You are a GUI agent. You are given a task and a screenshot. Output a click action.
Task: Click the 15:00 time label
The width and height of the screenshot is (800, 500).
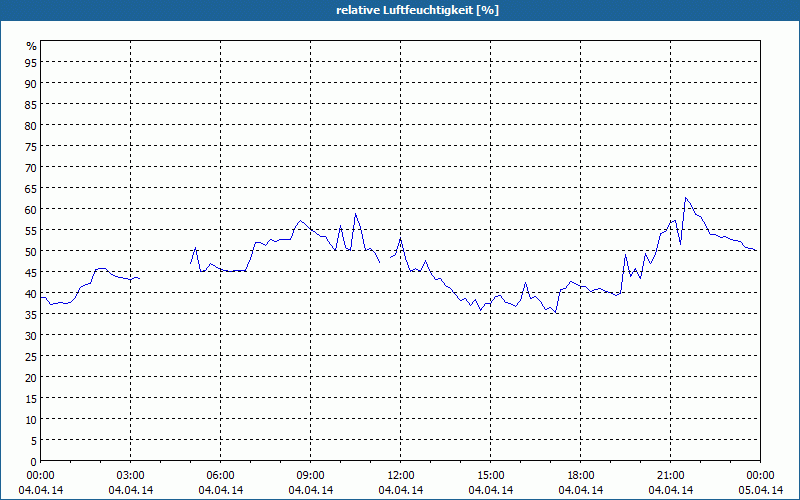(491, 476)
